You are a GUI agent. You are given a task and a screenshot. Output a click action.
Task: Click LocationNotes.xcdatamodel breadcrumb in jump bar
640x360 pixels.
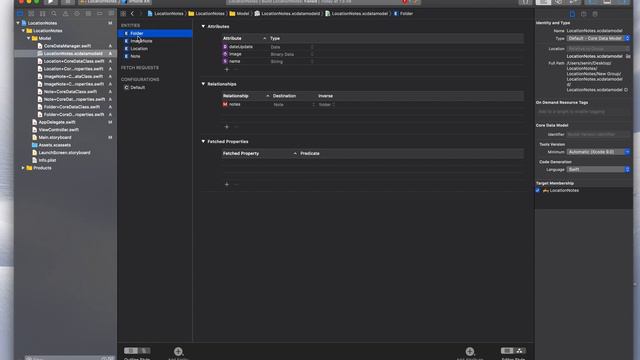pos(356,13)
